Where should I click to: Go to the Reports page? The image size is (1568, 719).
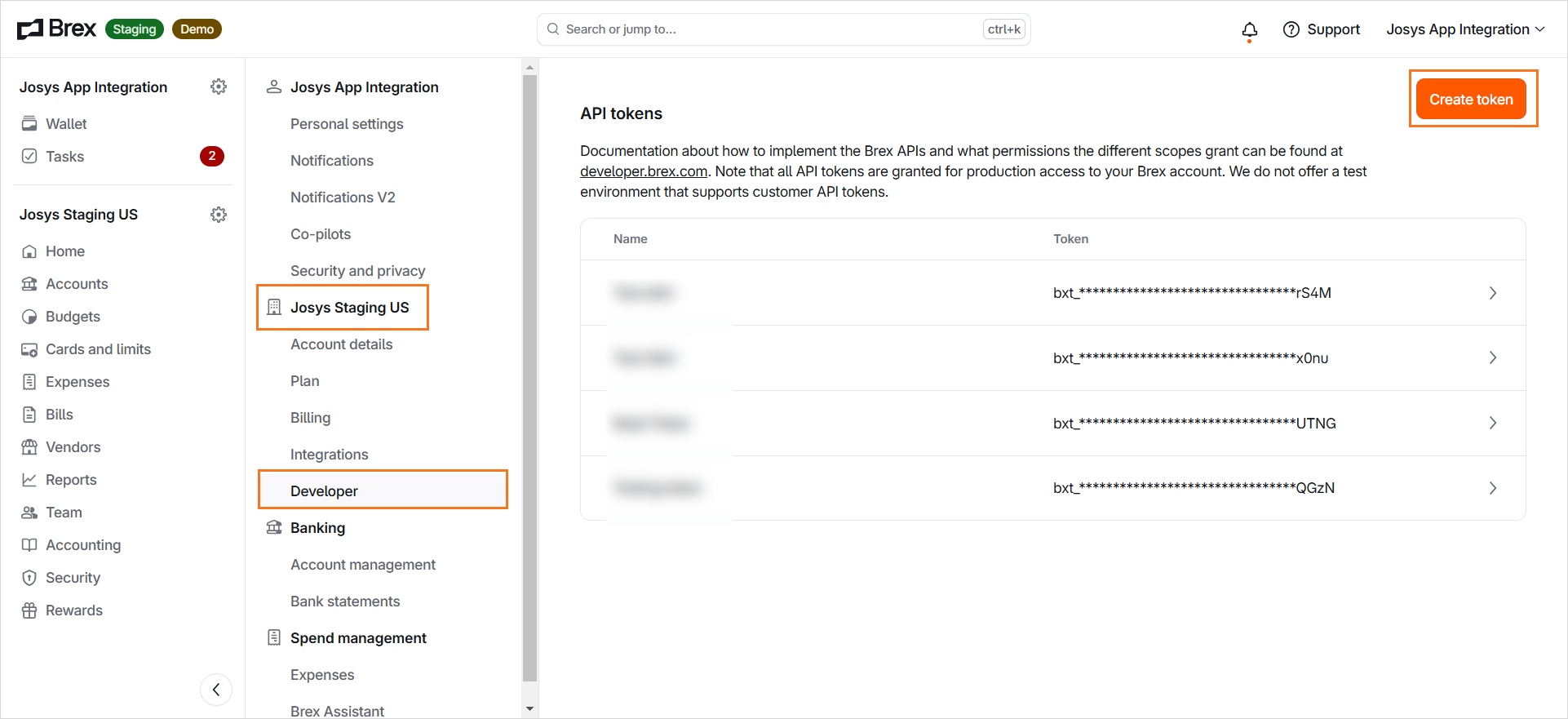[71, 480]
